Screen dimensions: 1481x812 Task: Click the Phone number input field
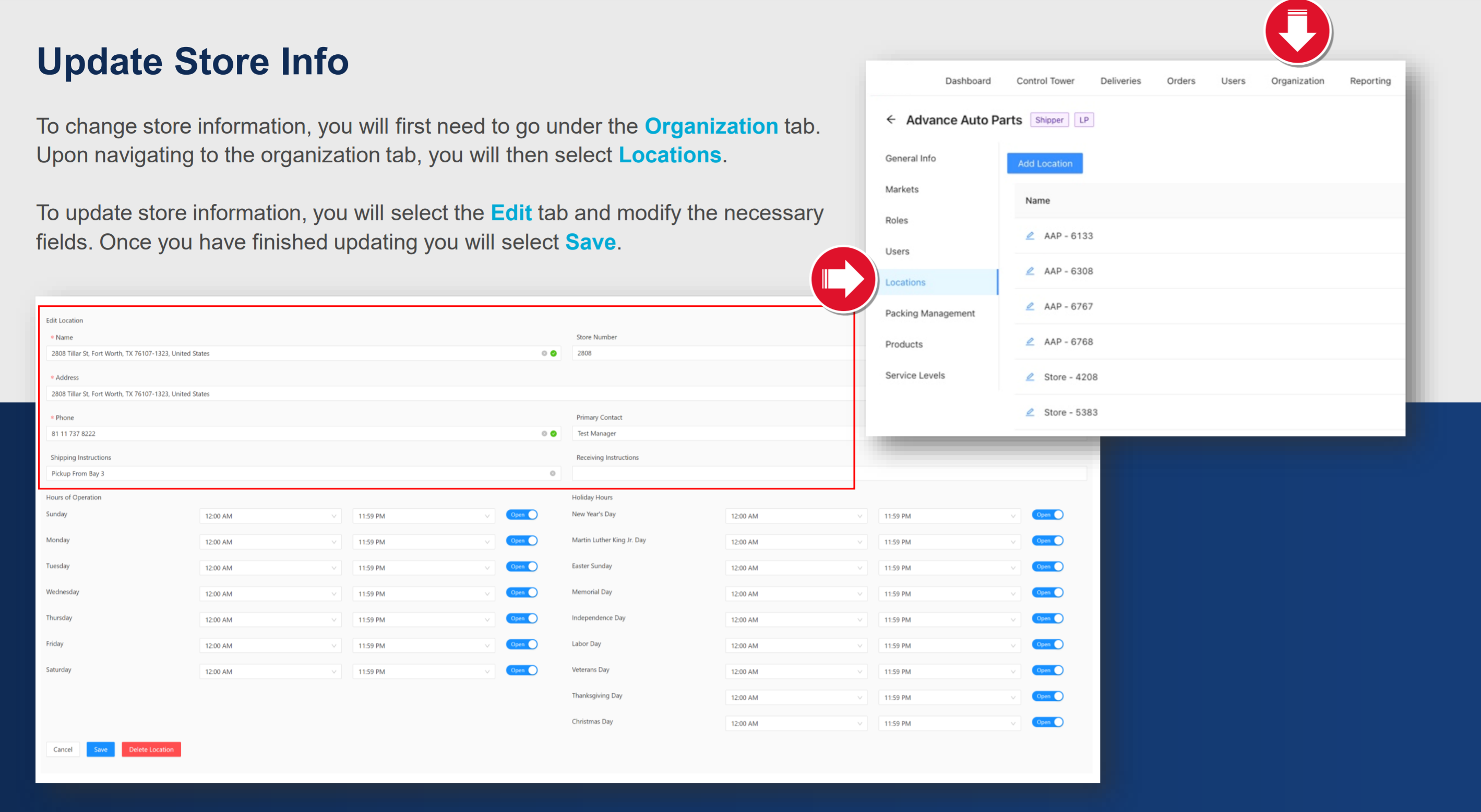coord(303,434)
